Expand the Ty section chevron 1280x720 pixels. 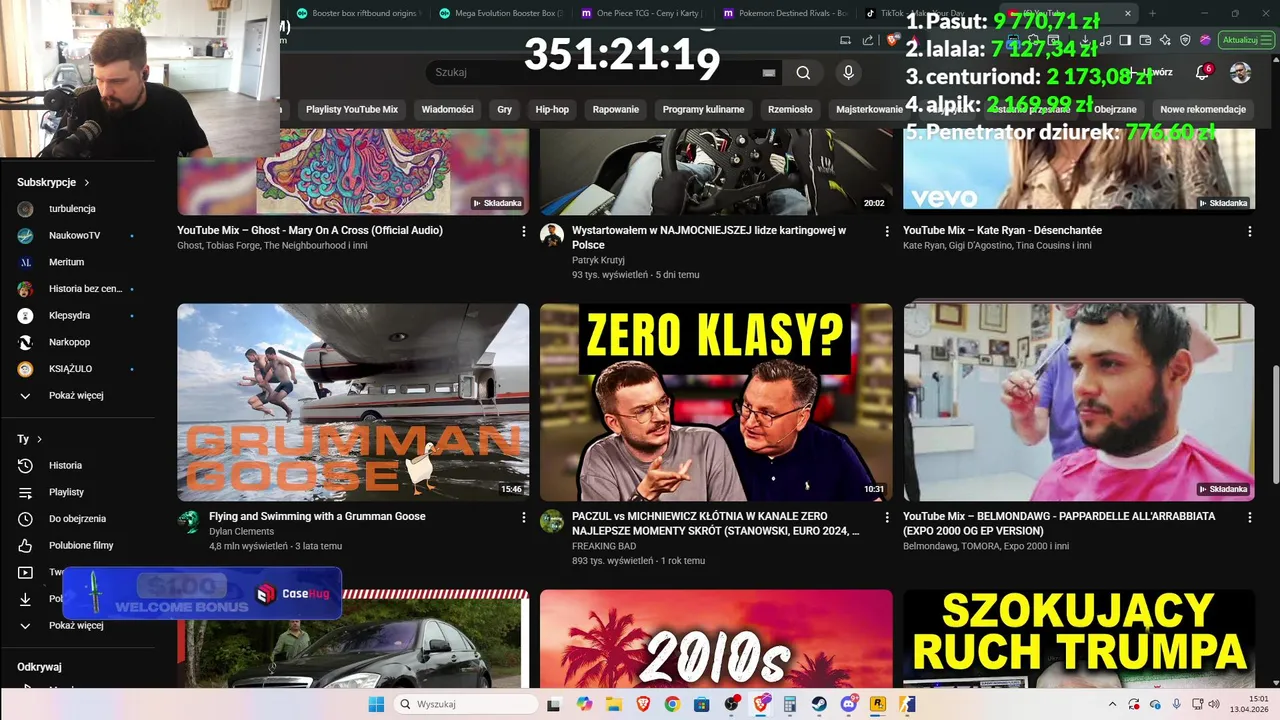click(39, 439)
